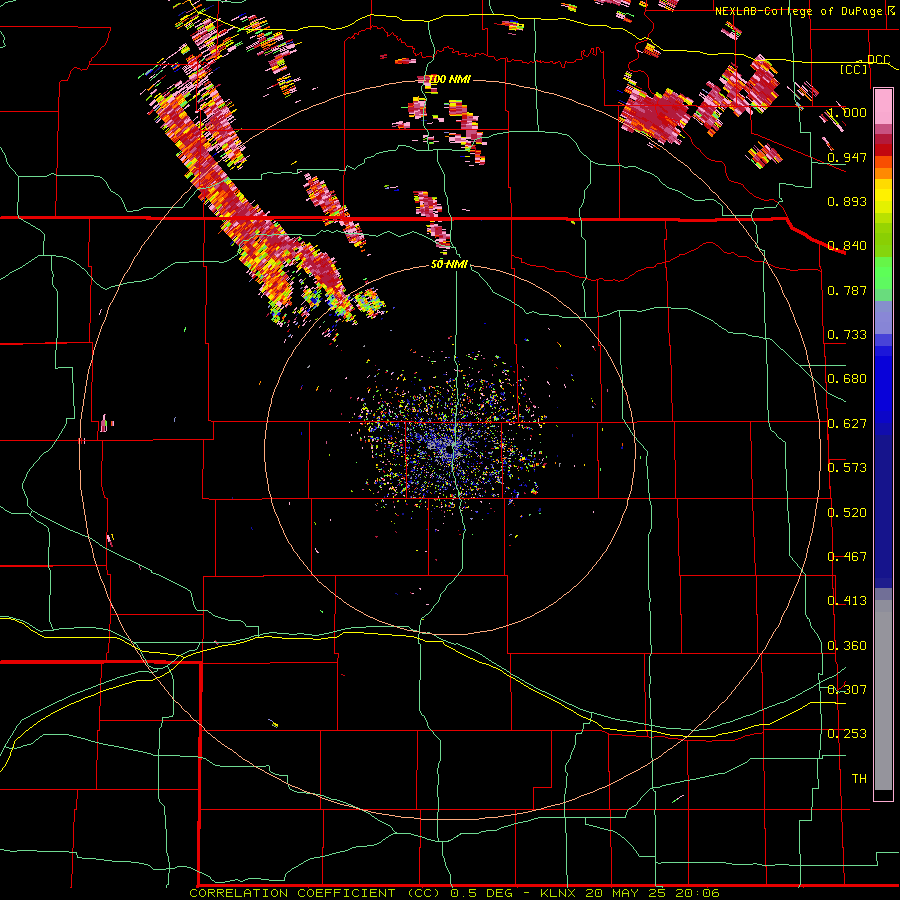Viewport: 900px width, 900px height.
Task: Click the NEXLAB-College of DuPage credit text
Action: pos(798,11)
